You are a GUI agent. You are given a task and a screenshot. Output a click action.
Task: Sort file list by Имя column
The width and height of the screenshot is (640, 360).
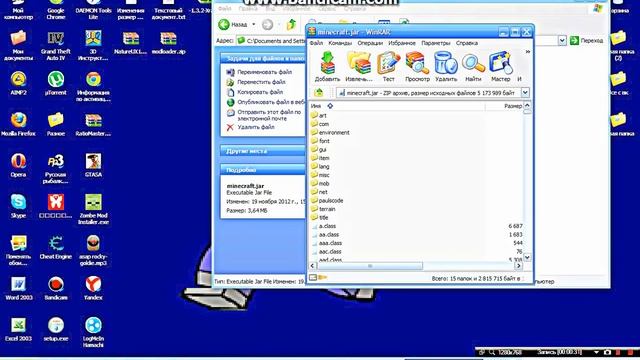pos(316,106)
